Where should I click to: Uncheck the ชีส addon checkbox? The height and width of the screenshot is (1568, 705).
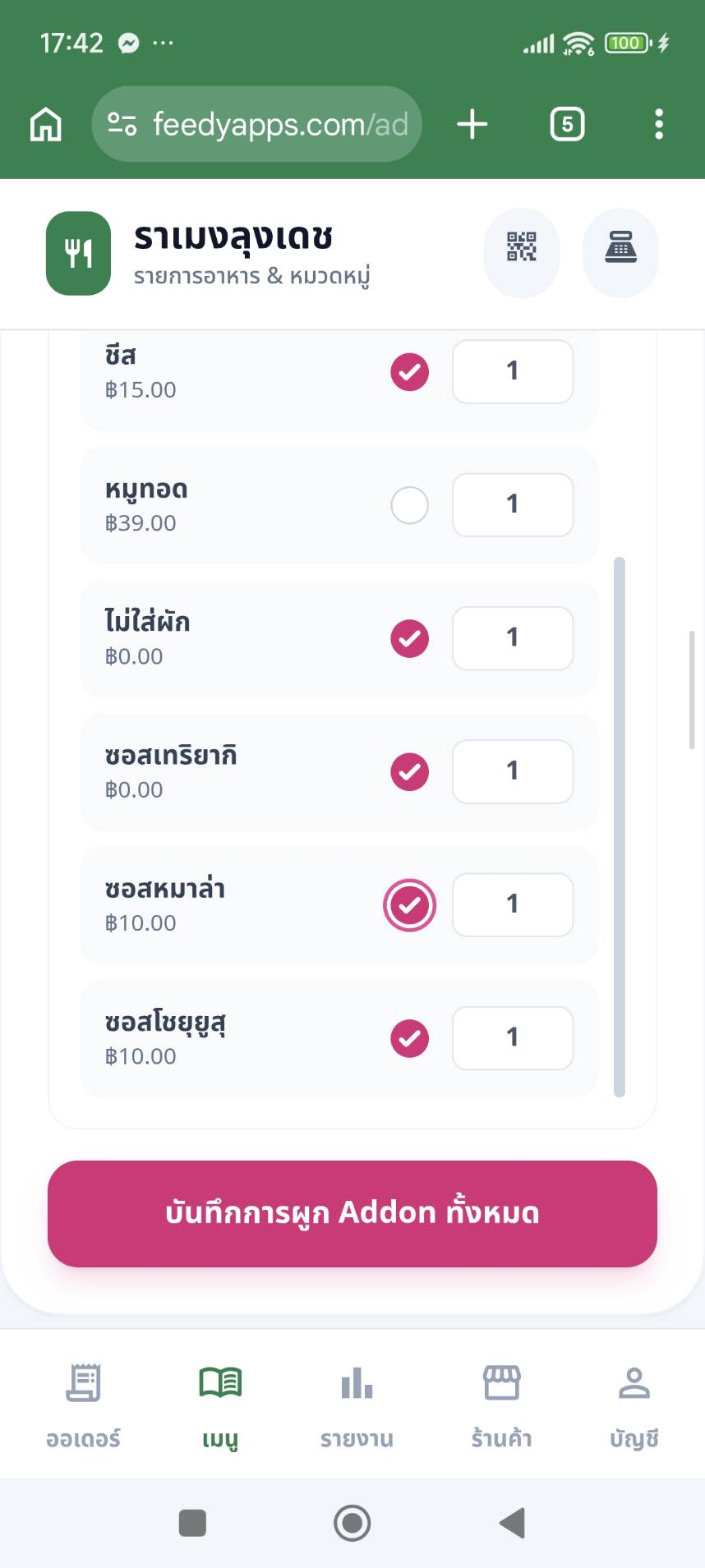[409, 372]
